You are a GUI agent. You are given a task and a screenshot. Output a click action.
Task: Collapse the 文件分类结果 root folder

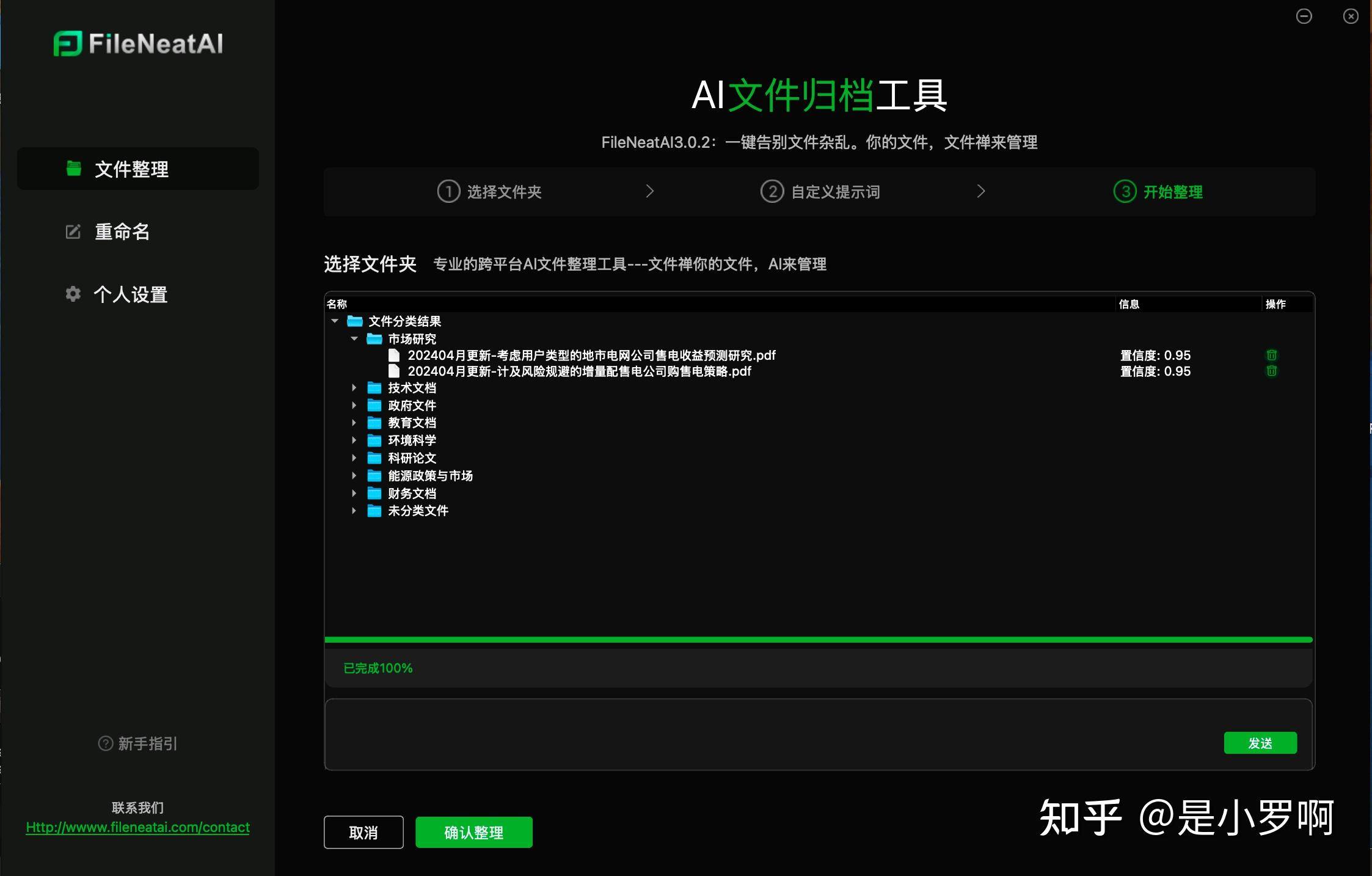[x=335, y=321]
